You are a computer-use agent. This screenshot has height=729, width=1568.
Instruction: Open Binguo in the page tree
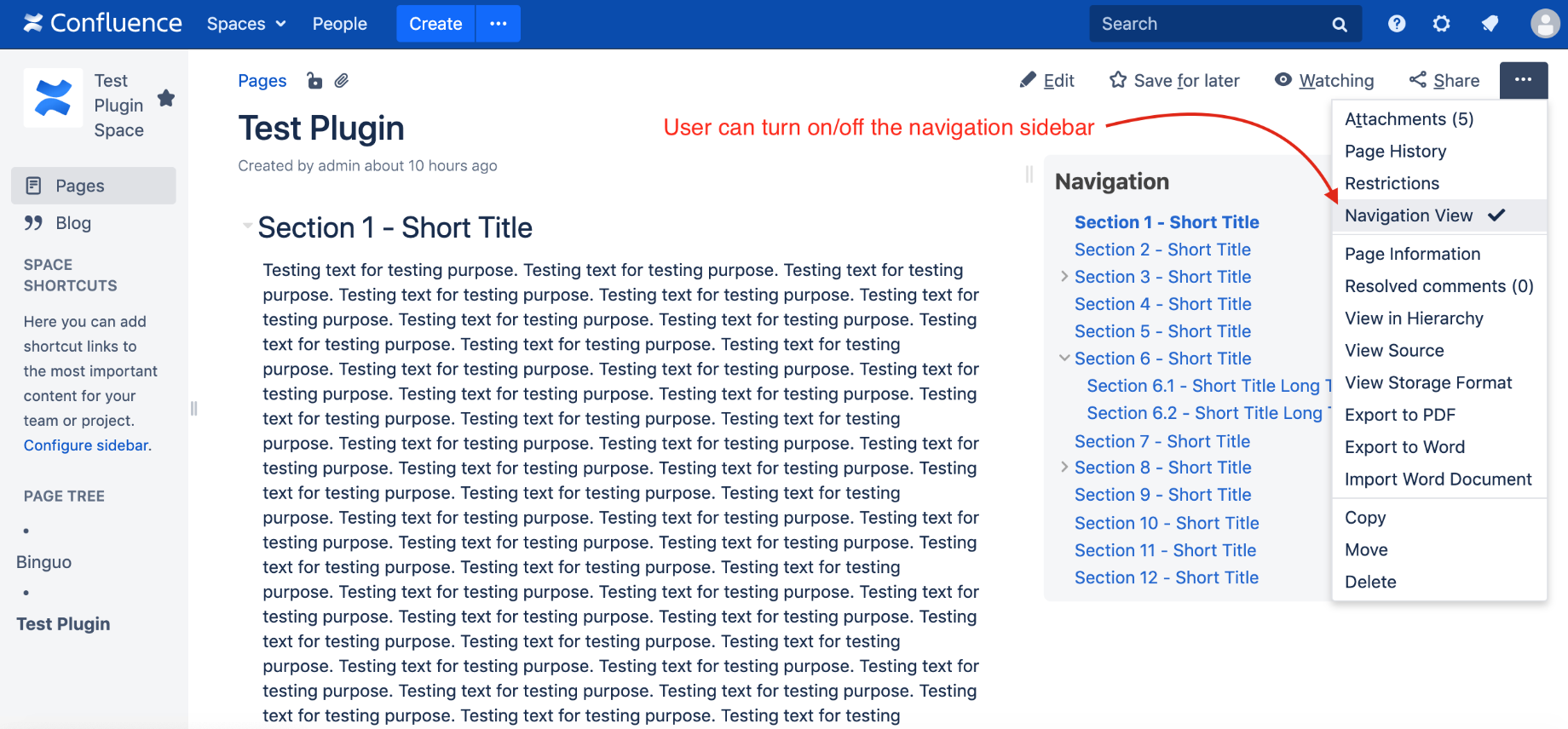[43, 562]
